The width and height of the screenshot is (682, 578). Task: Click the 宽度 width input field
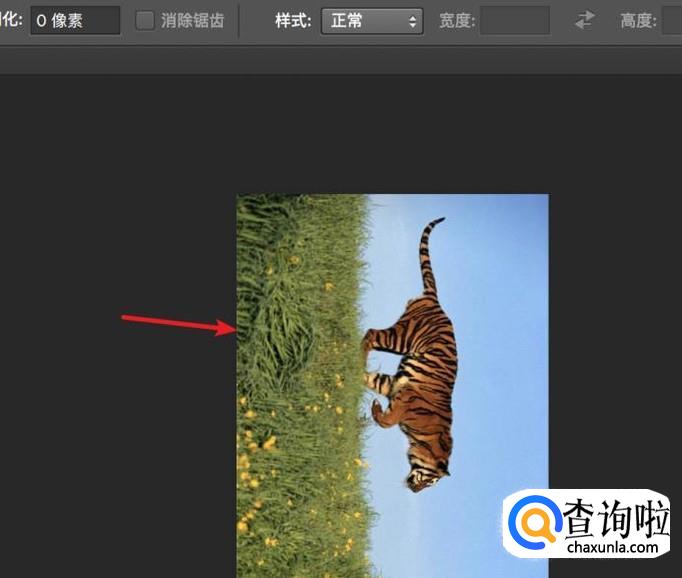[515, 21]
